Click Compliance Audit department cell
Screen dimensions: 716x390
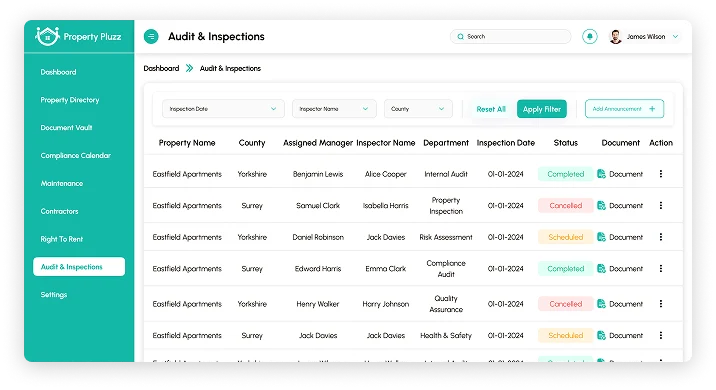[446, 269]
